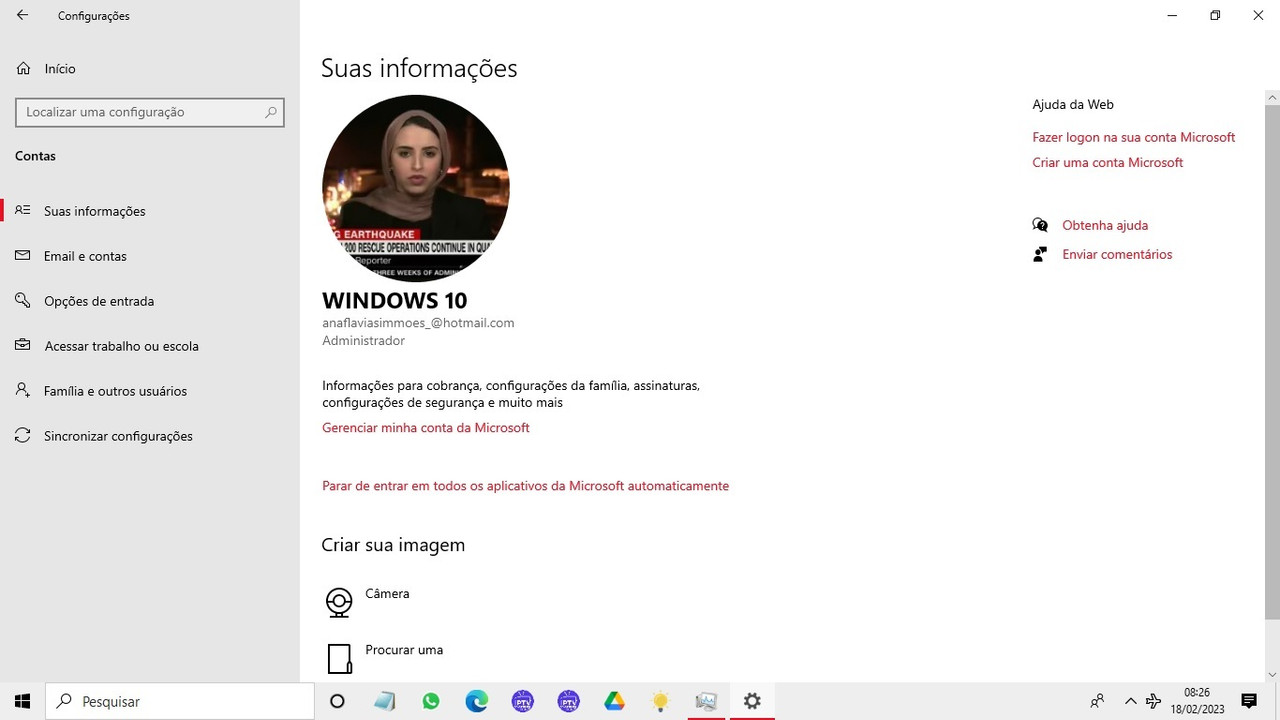Open Gerenciar minha conta da Microsoft
The width and height of the screenshot is (1280, 720).
click(x=425, y=427)
